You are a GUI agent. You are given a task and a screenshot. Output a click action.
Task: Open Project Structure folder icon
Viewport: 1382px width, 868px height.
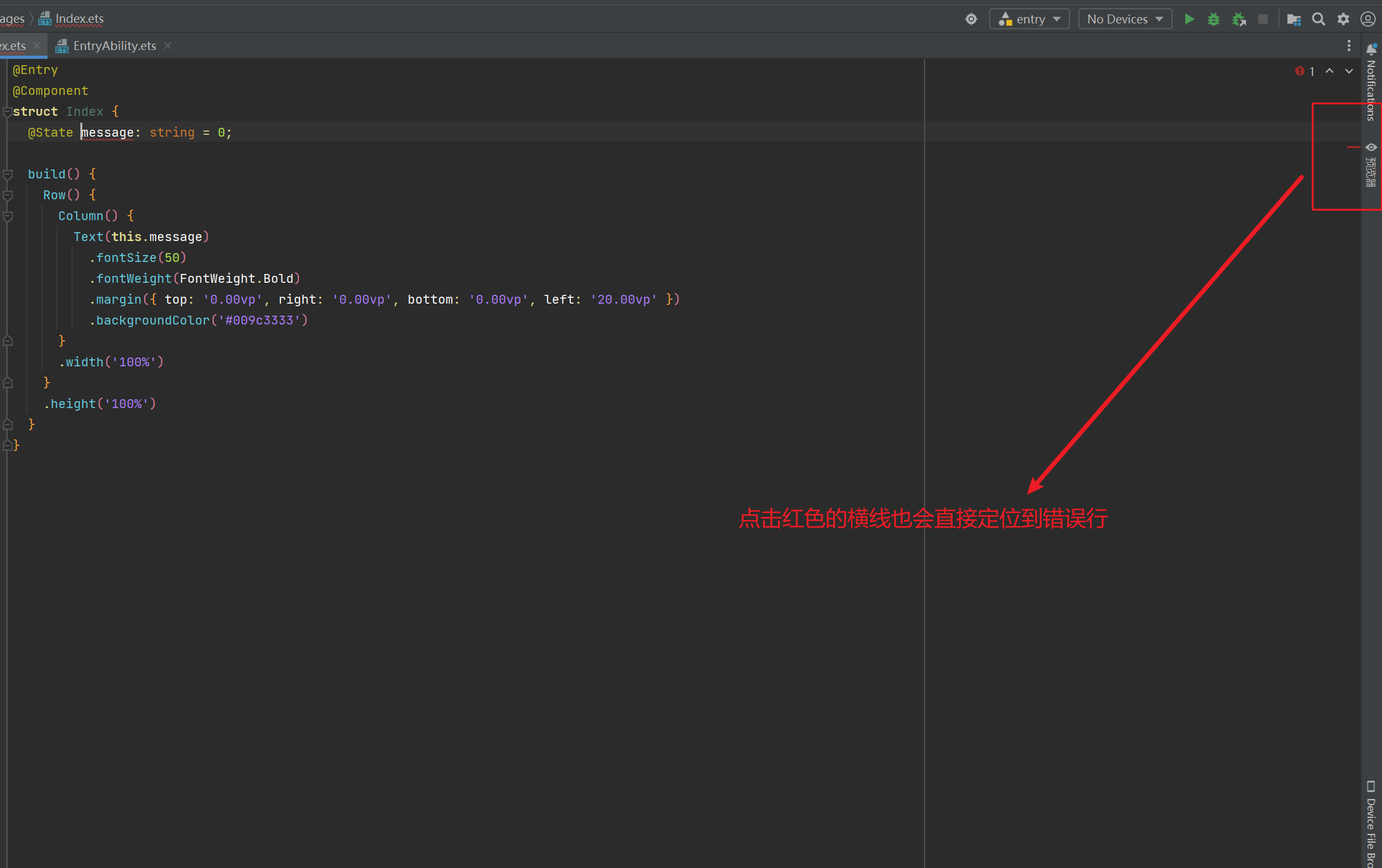pyautogui.click(x=1293, y=19)
